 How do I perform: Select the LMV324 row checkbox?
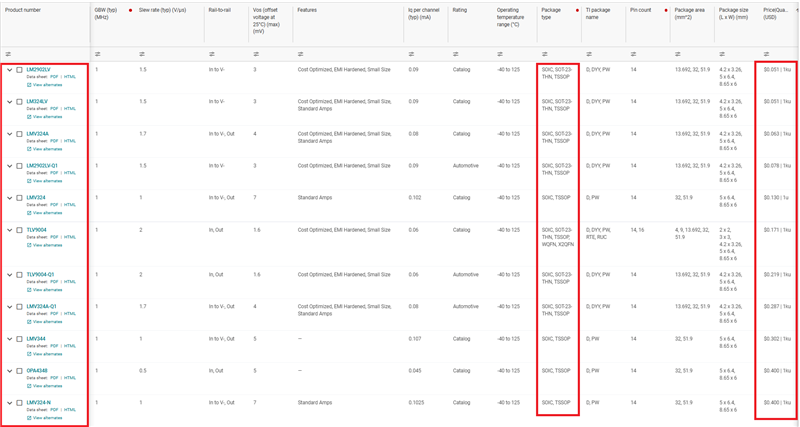pos(19,198)
